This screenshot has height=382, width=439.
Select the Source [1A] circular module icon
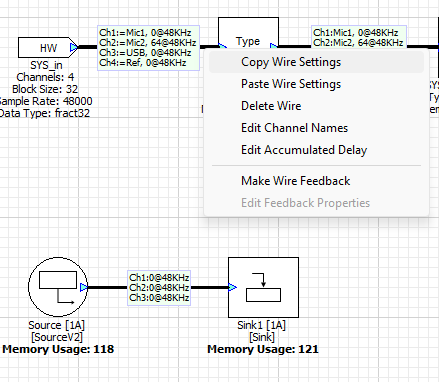tap(58, 287)
